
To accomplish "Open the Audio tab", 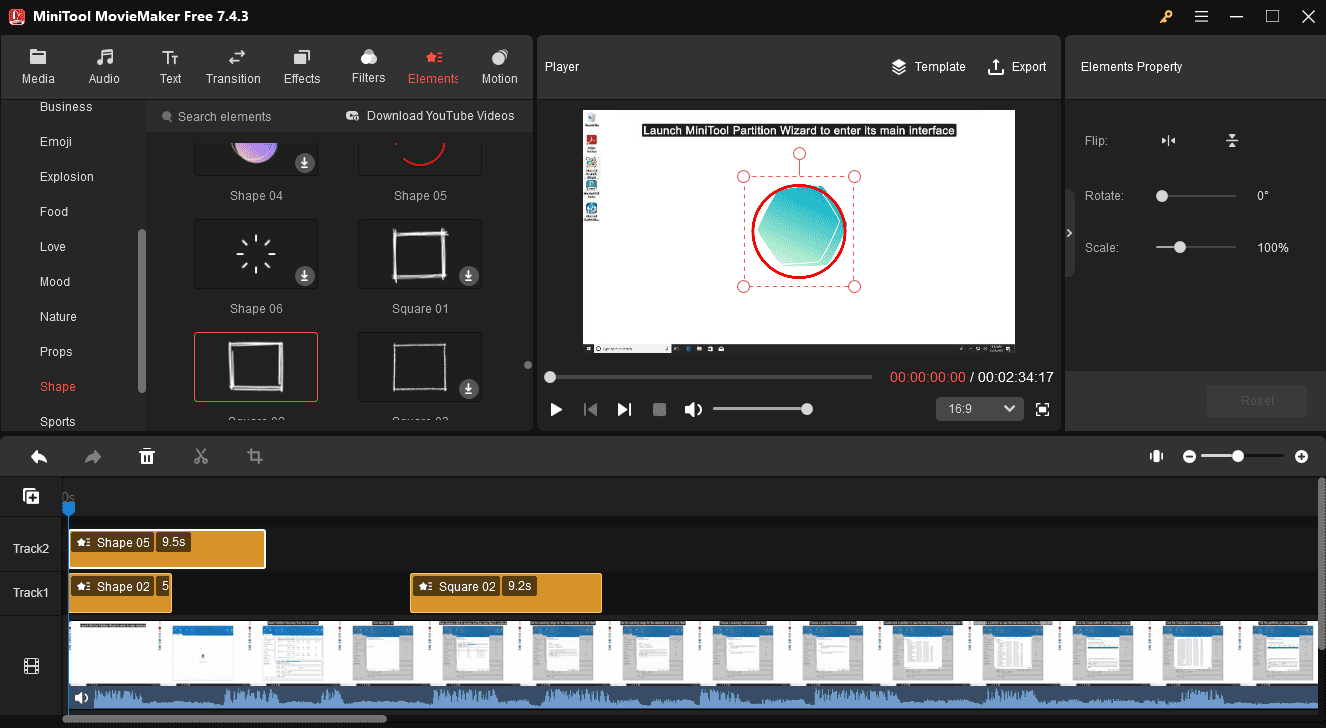I will 104,67.
